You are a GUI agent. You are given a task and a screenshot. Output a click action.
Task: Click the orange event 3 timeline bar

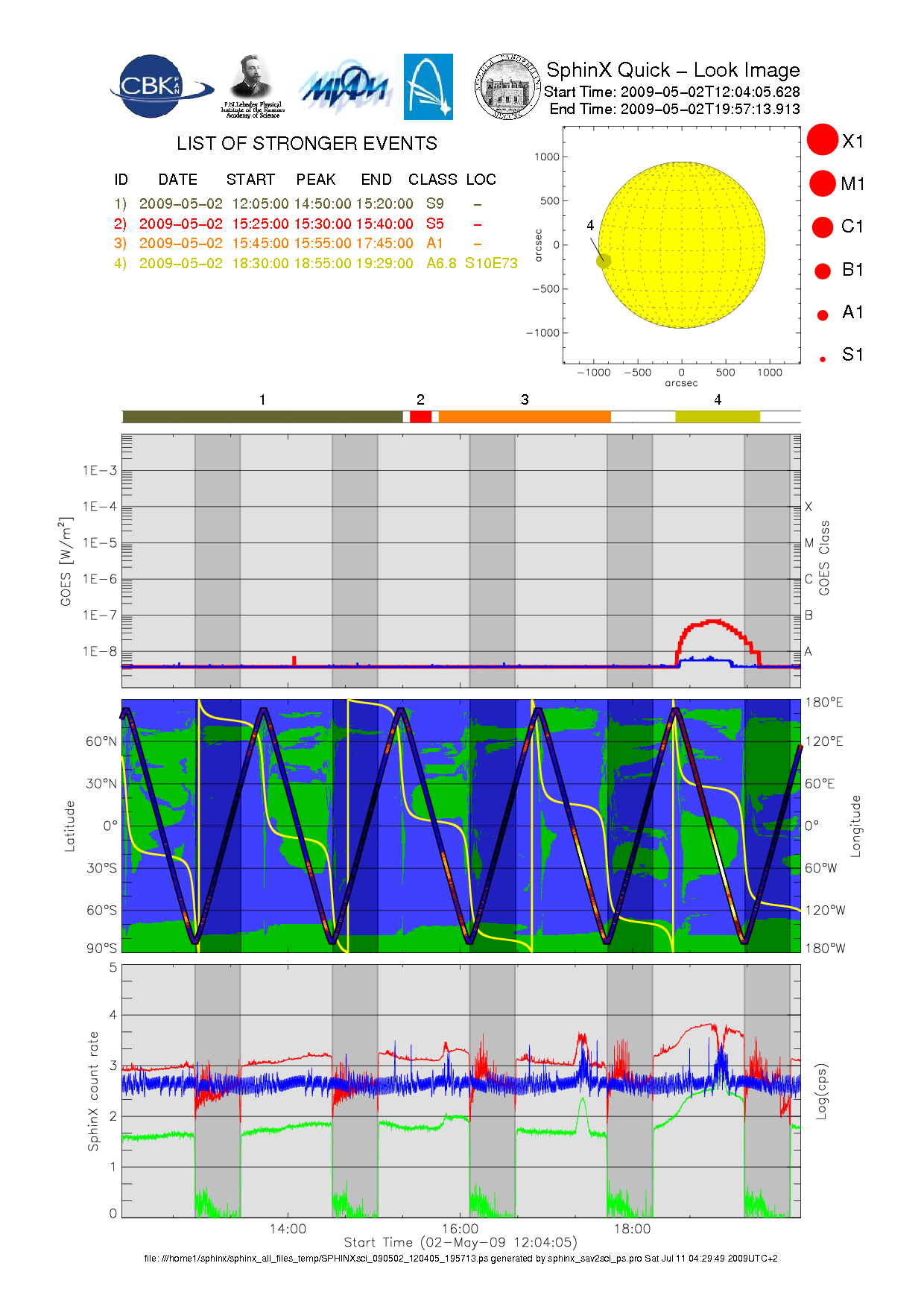pyautogui.click(x=525, y=417)
